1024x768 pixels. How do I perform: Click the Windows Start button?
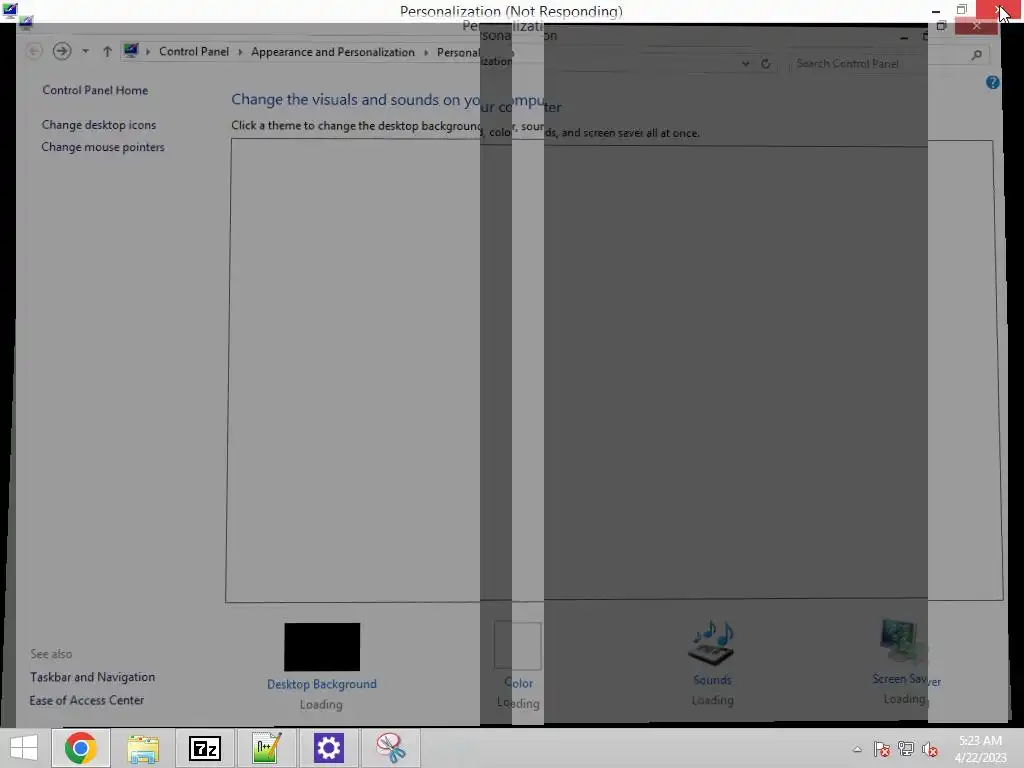tap(24, 748)
